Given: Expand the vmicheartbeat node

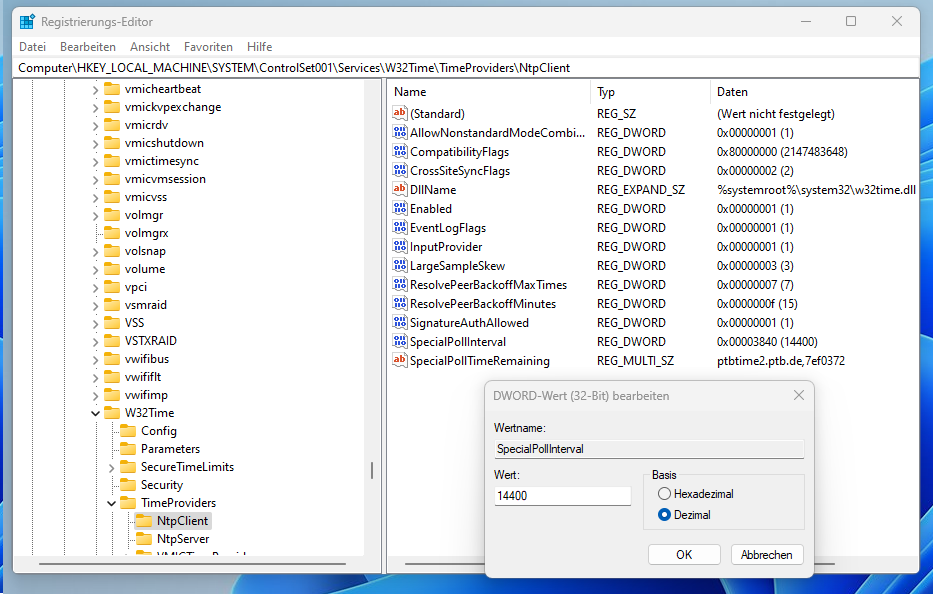Looking at the screenshot, I should 95,90.
